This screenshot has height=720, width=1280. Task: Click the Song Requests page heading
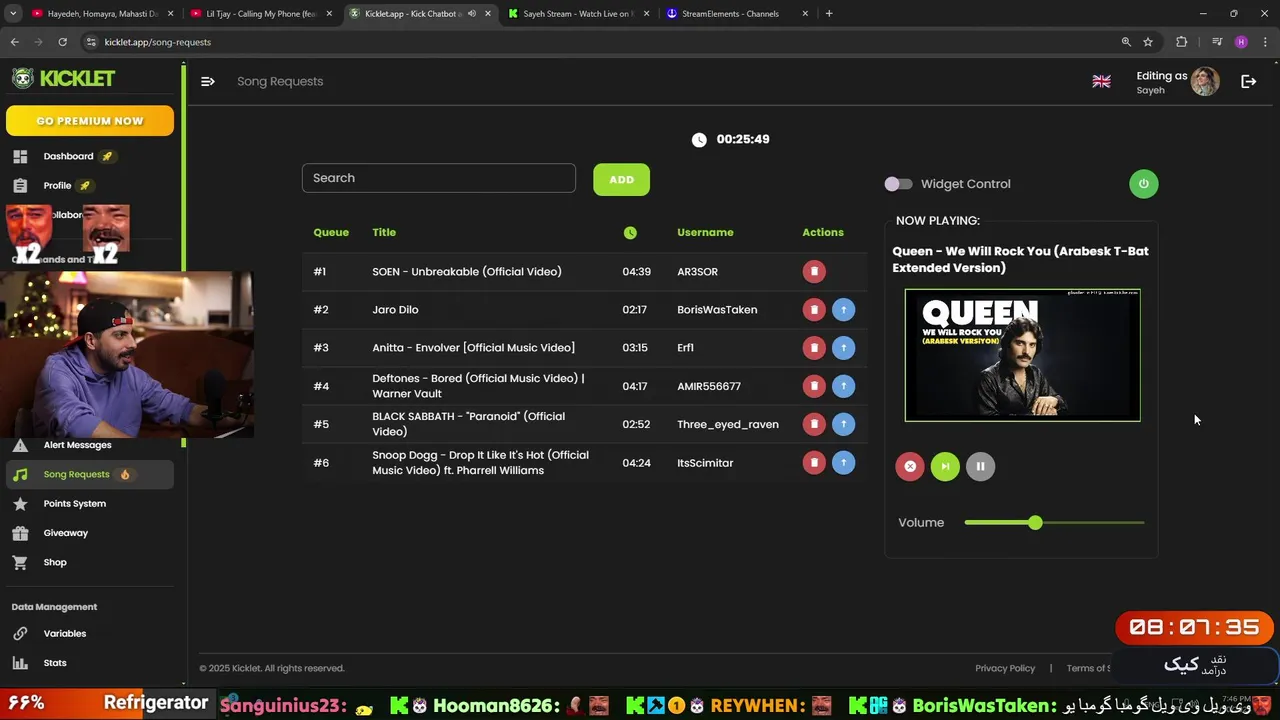pos(280,81)
